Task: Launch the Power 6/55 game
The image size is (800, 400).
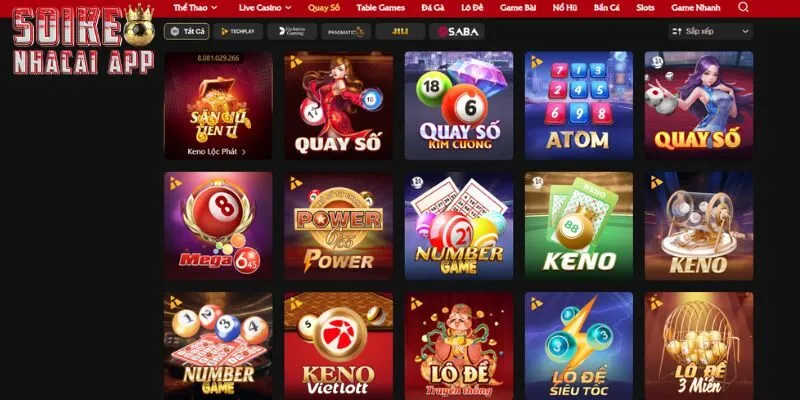Action: pos(338,226)
